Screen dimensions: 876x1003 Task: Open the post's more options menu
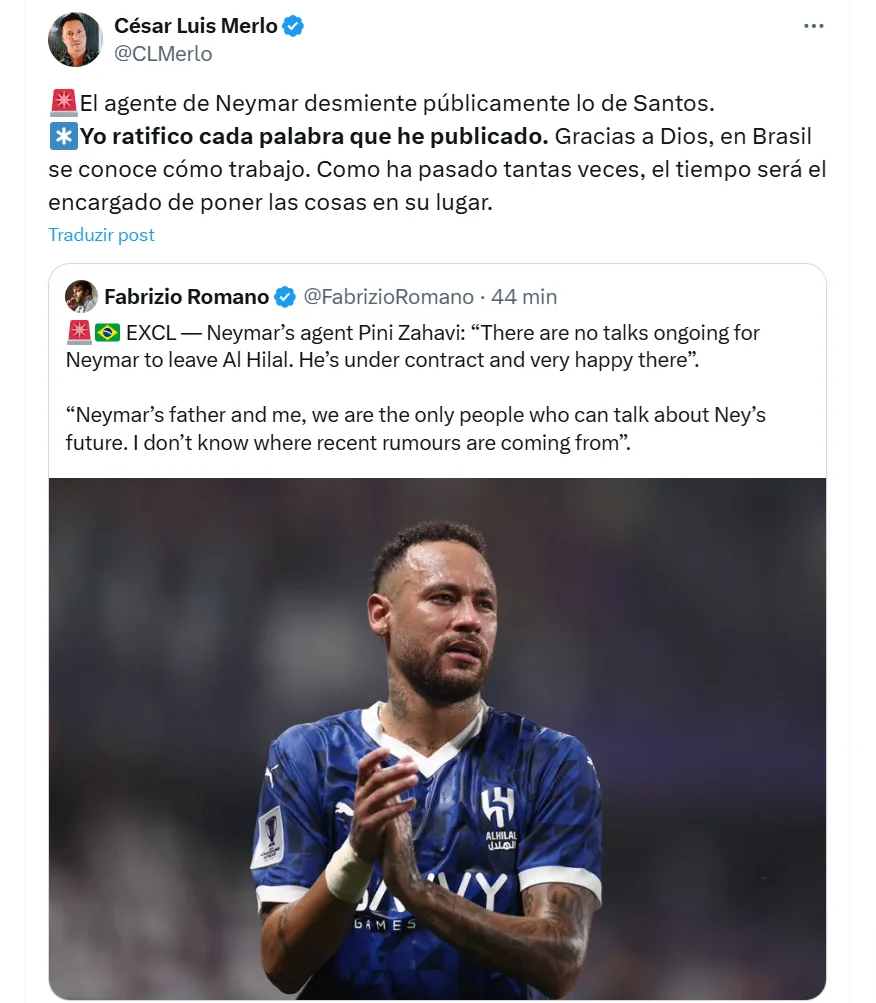click(813, 26)
